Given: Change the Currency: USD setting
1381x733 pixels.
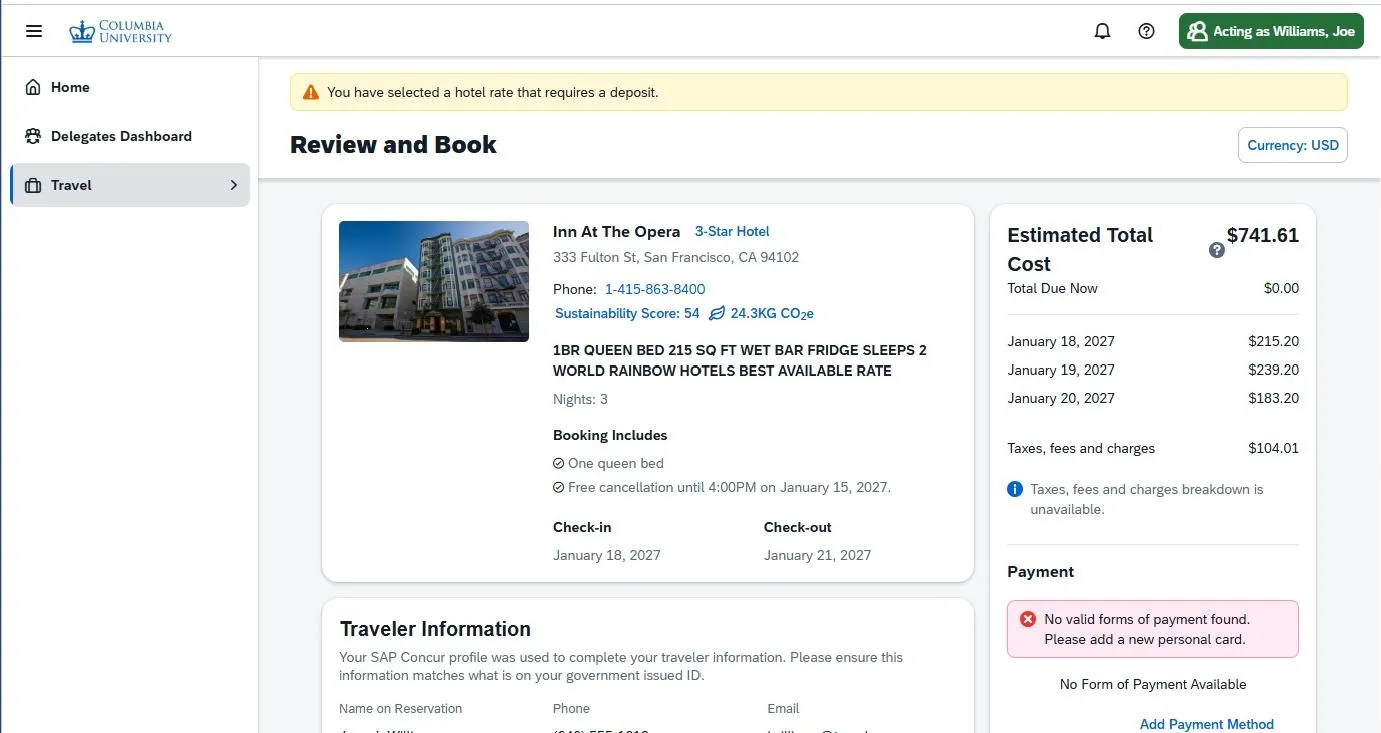Looking at the screenshot, I should point(1293,145).
